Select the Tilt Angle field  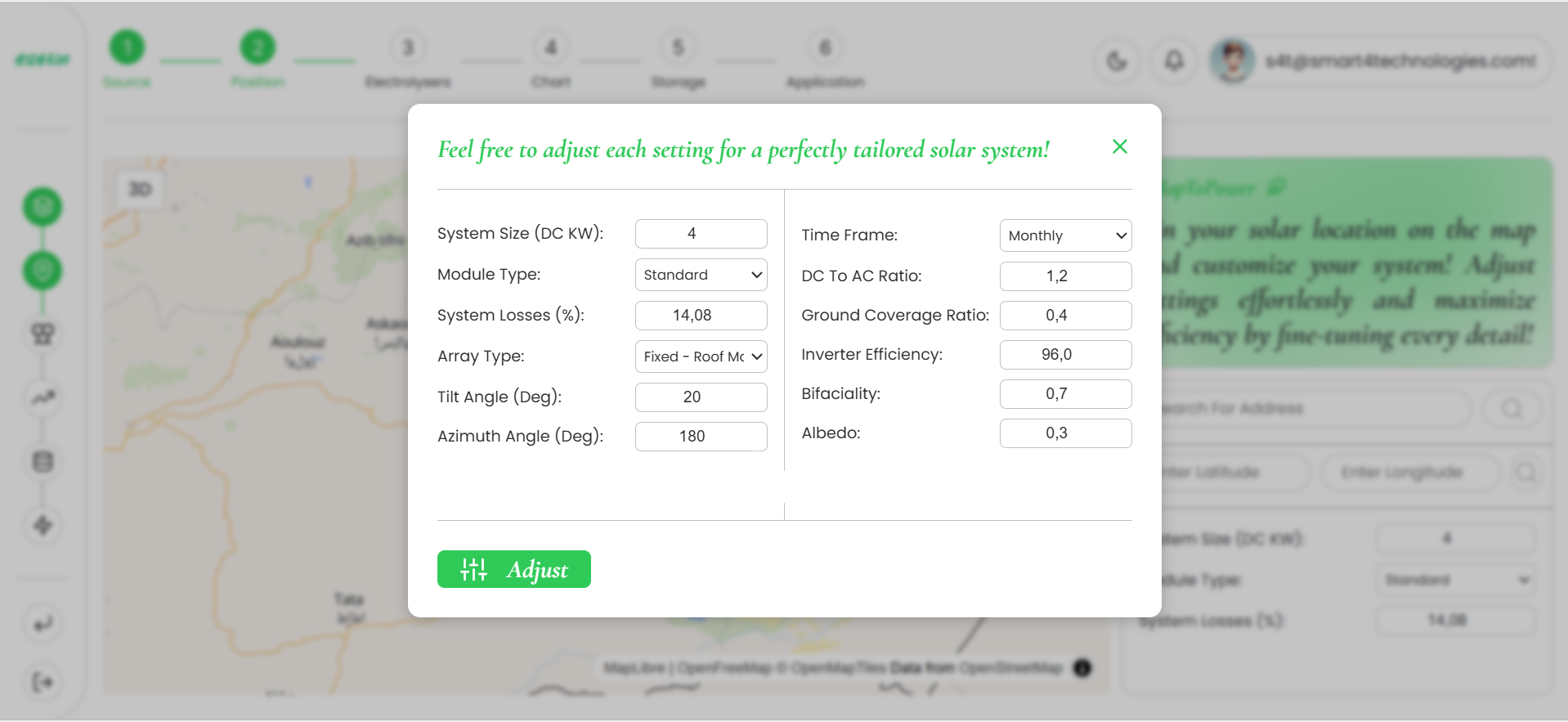(701, 397)
